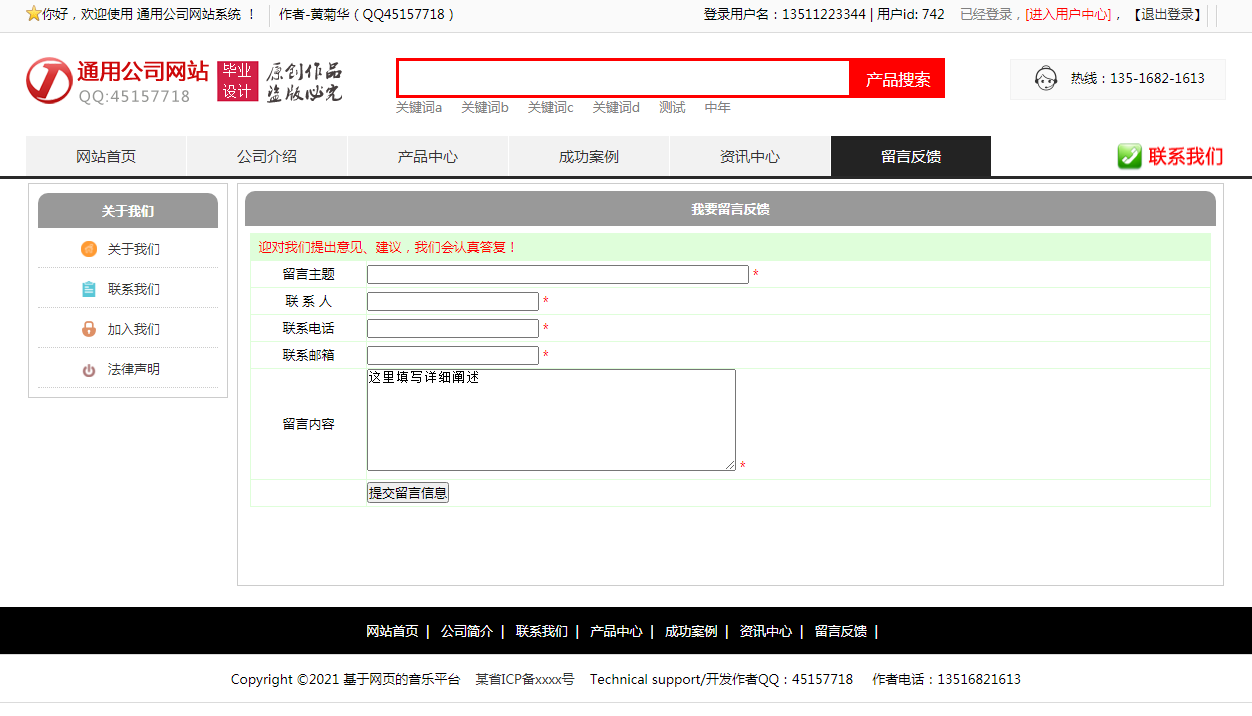The width and height of the screenshot is (1252, 716).
Task: Focus the product search input box
Action: coord(624,78)
